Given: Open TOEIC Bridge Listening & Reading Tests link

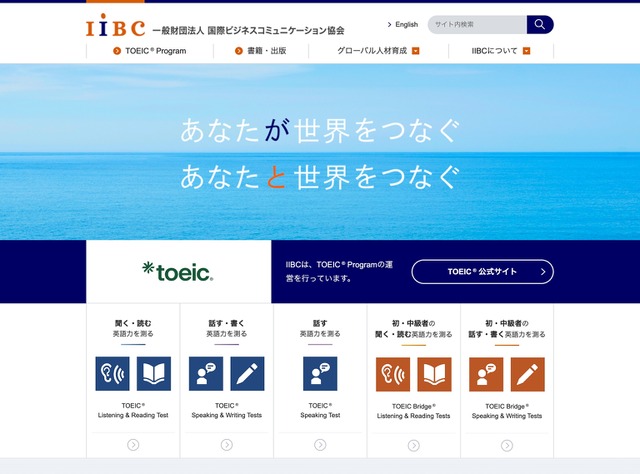Looking at the screenshot, I should (413, 411).
